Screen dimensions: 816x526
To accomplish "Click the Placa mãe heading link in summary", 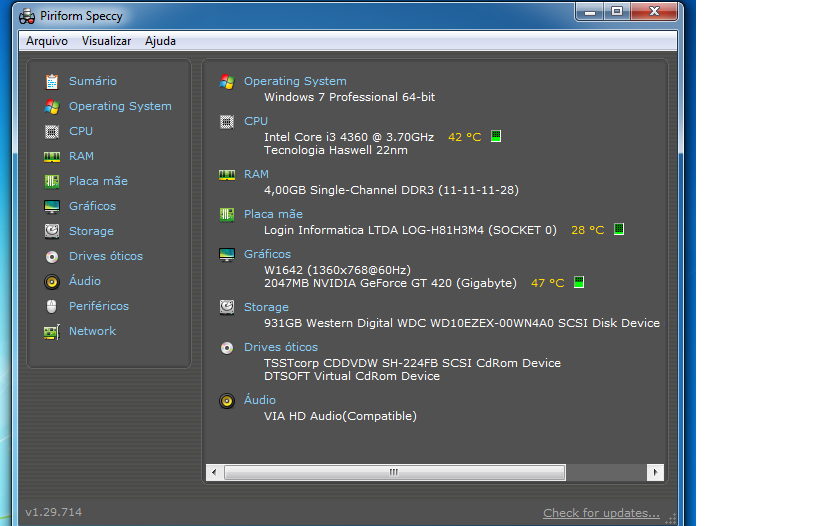I will coord(273,214).
